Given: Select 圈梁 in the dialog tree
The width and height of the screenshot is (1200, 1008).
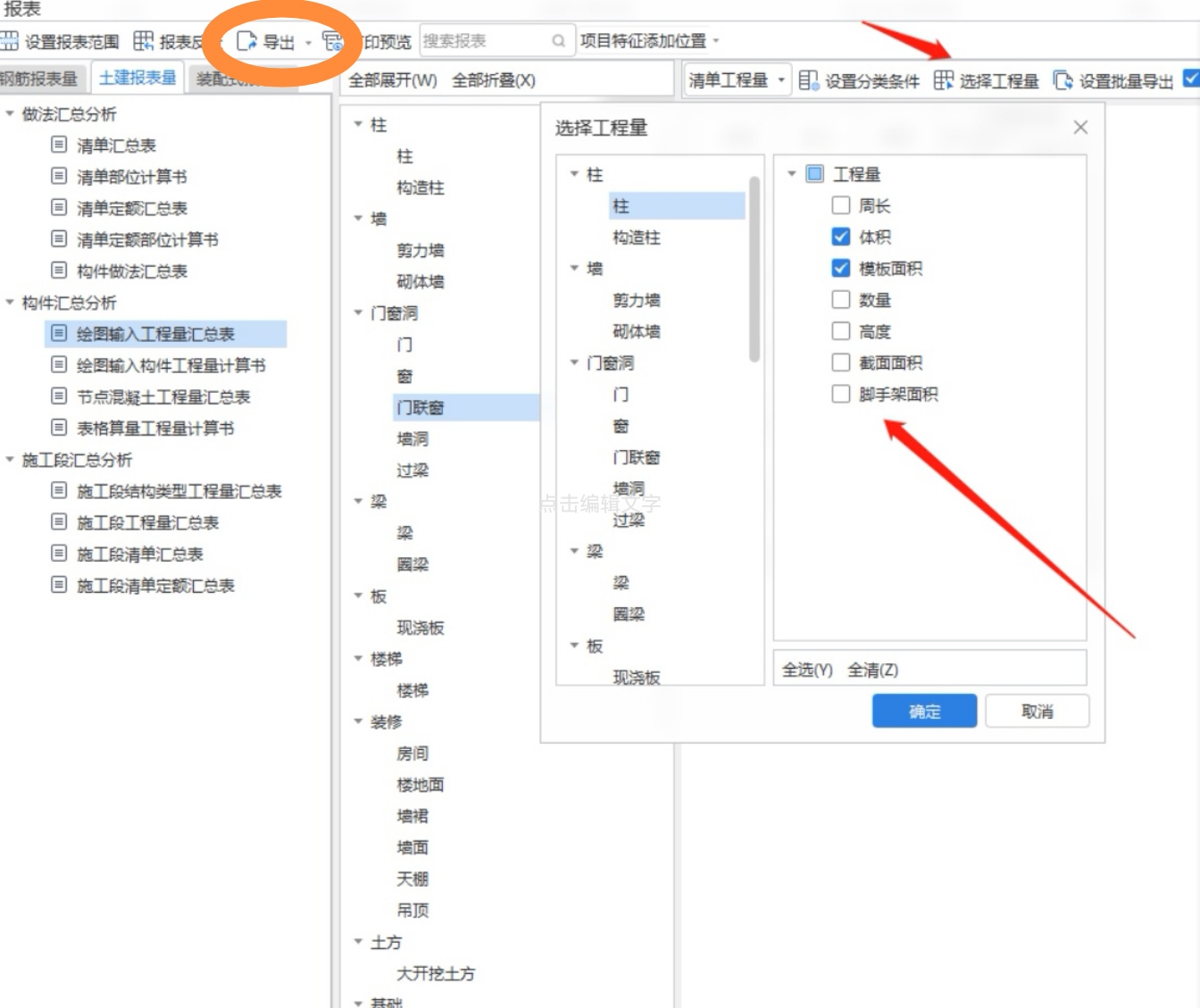Looking at the screenshot, I should [x=629, y=614].
